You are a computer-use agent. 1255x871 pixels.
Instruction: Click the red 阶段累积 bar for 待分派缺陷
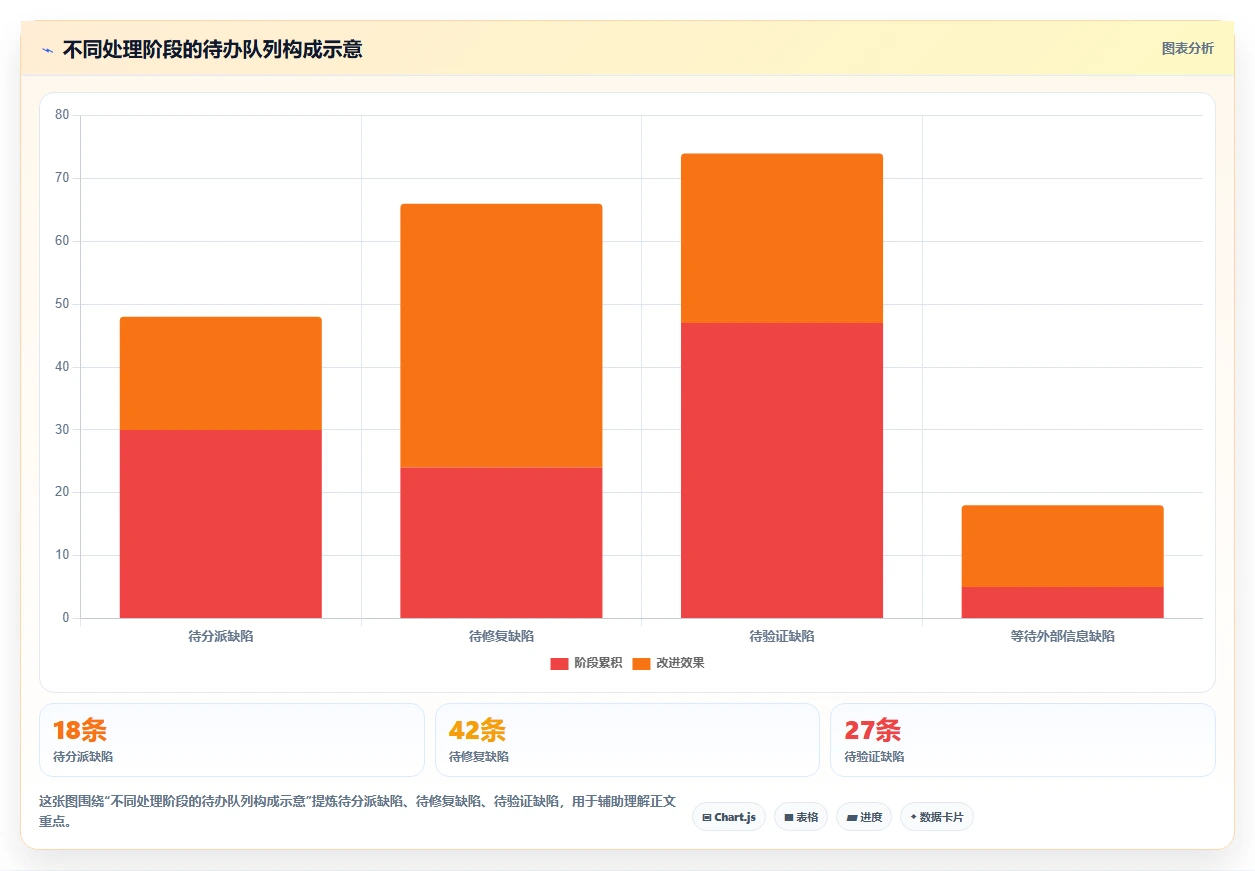[x=221, y=524]
